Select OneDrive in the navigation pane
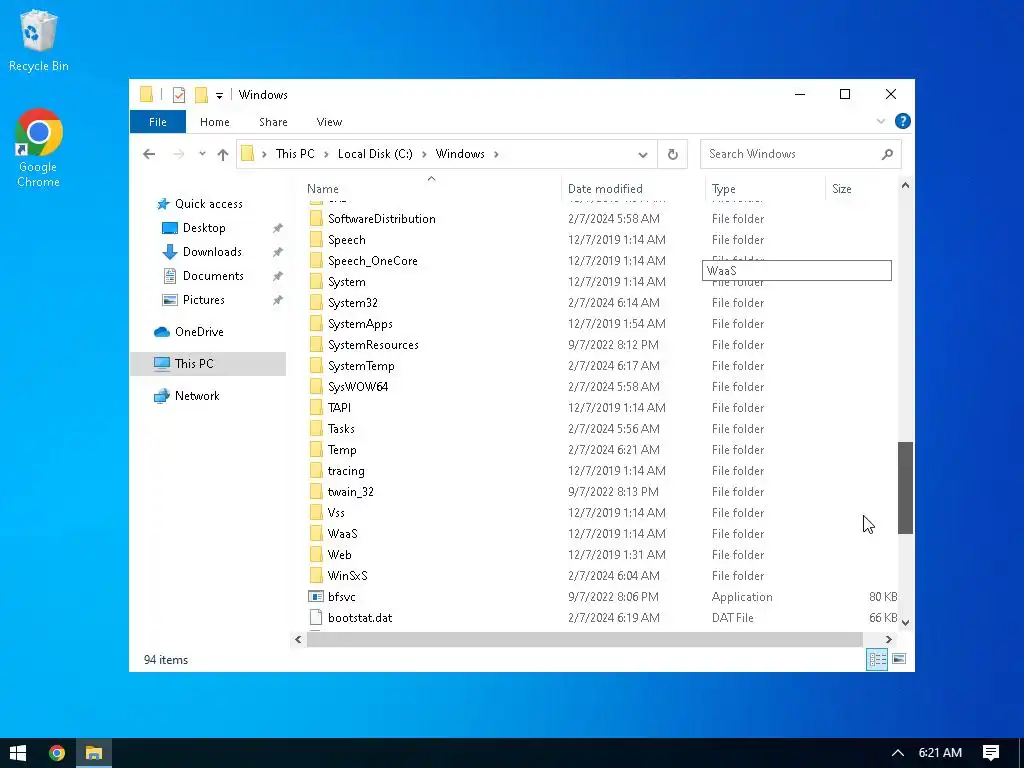This screenshot has width=1024, height=768. click(199, 332)
